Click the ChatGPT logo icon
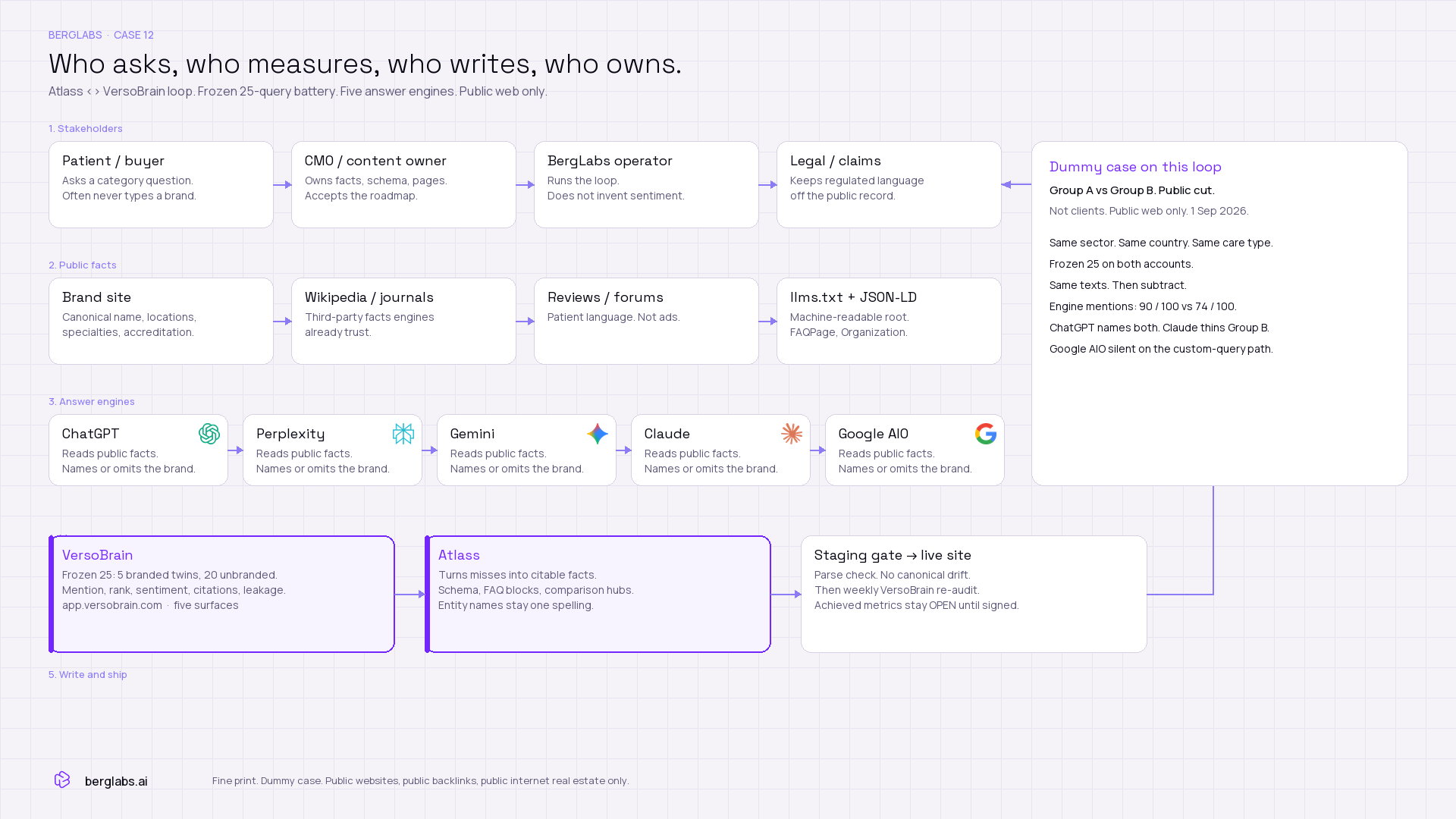Image resolution: width=1456 pixels, height=819 pixels. 209,434
